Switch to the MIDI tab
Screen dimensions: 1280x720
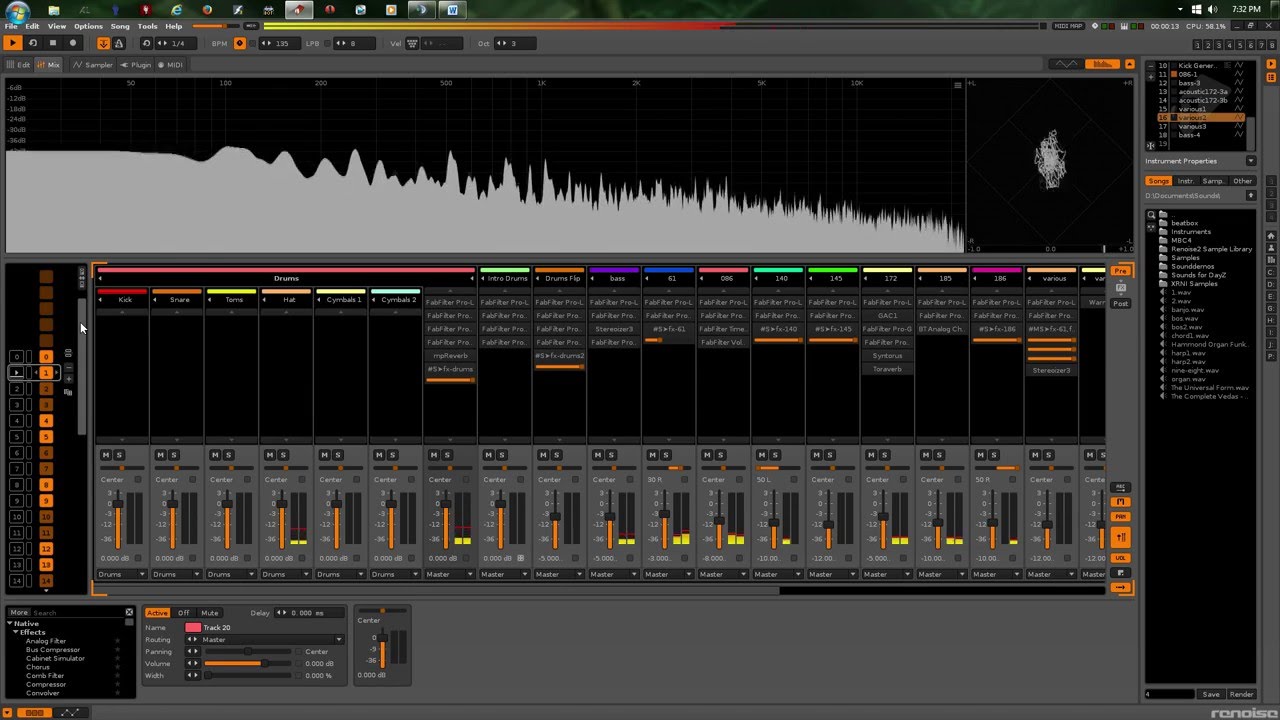coord(170,65)
